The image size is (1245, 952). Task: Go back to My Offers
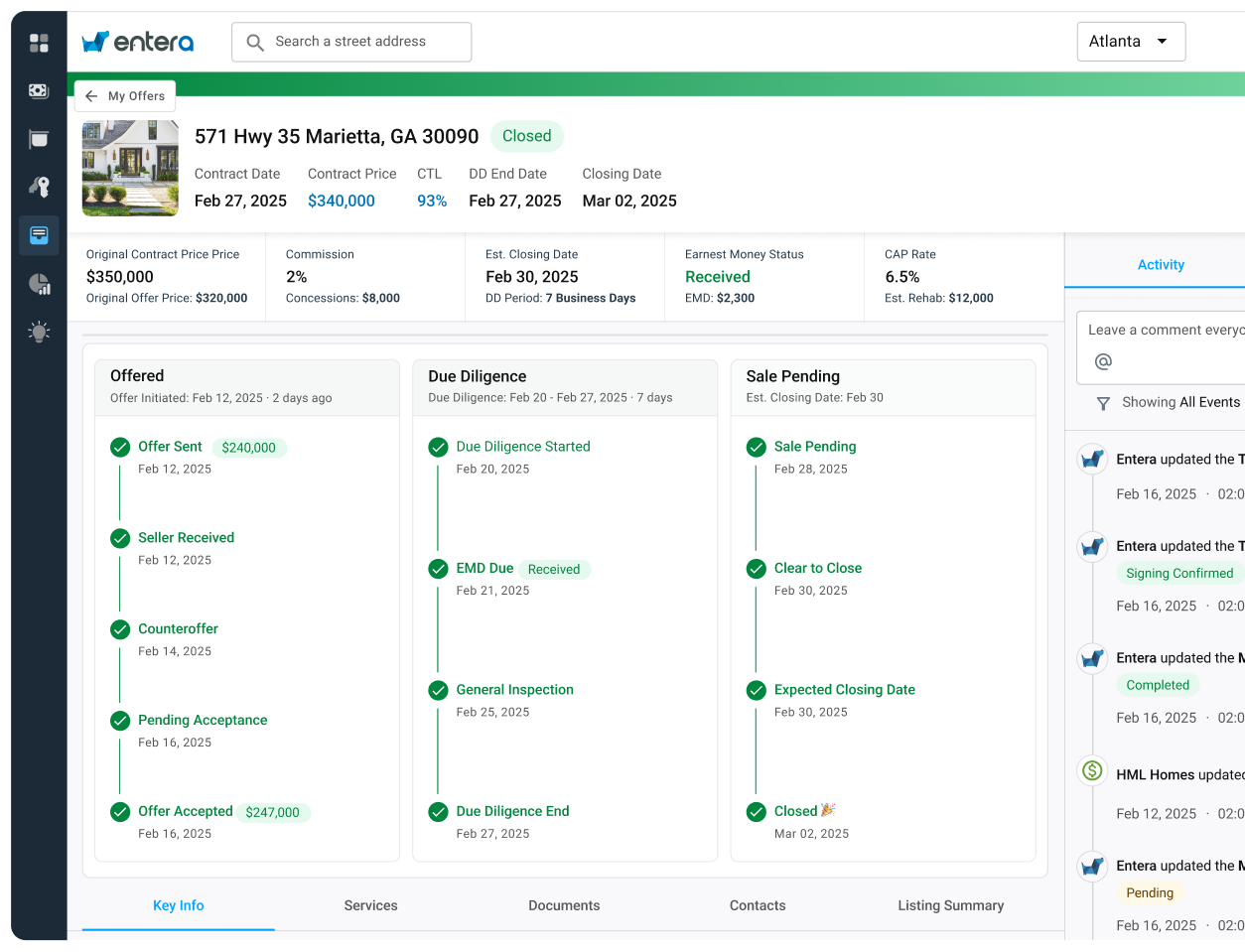click(125, 96)
